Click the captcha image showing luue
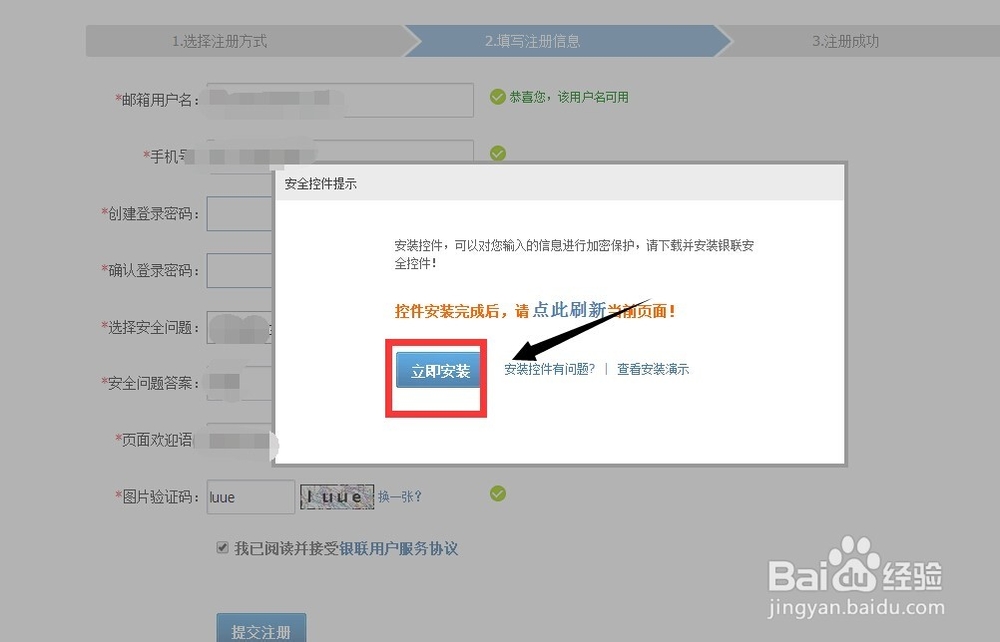1000x642 pixels. [336, 496]
